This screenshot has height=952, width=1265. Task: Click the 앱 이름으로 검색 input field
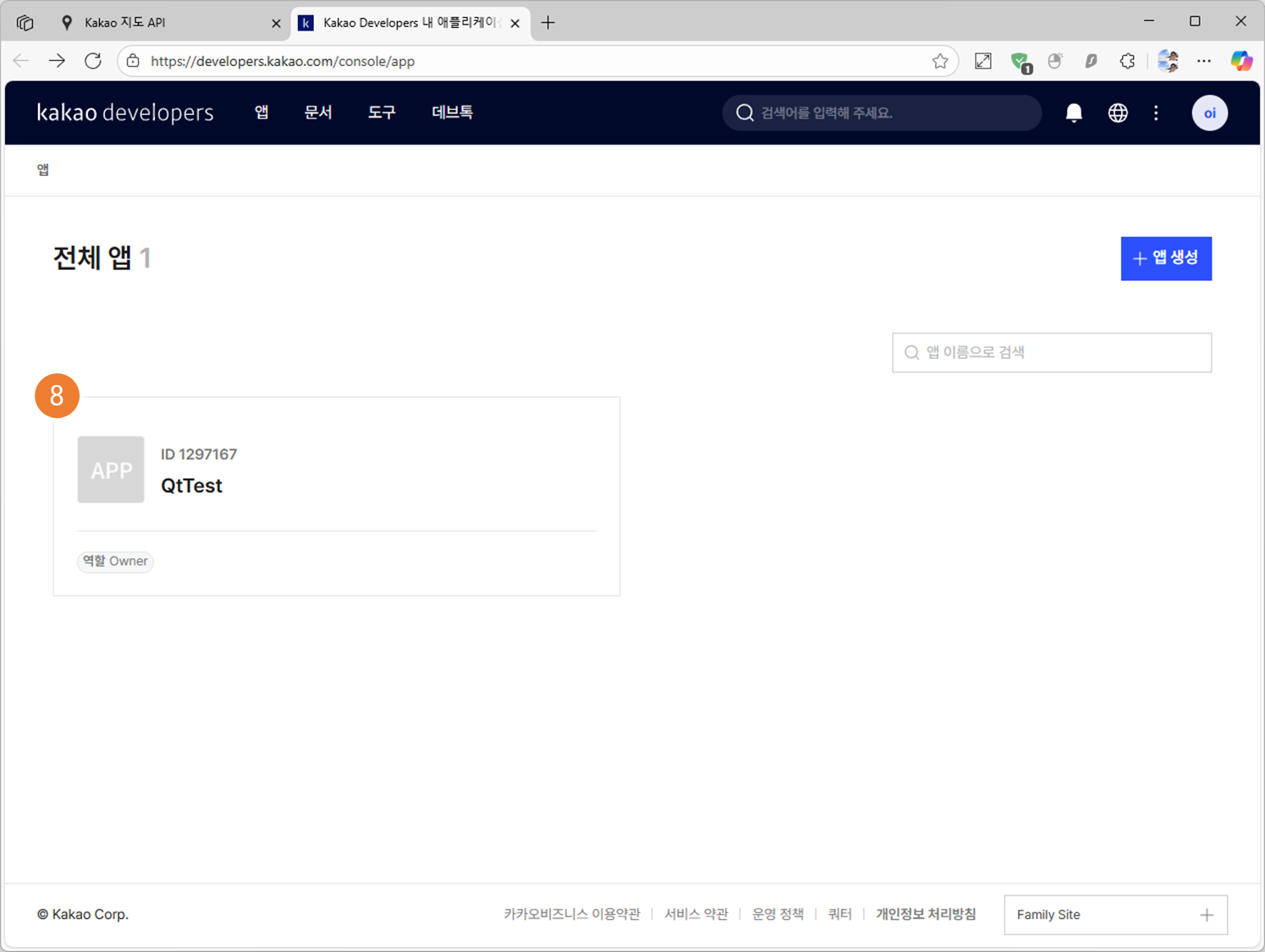click(1052, 352)
